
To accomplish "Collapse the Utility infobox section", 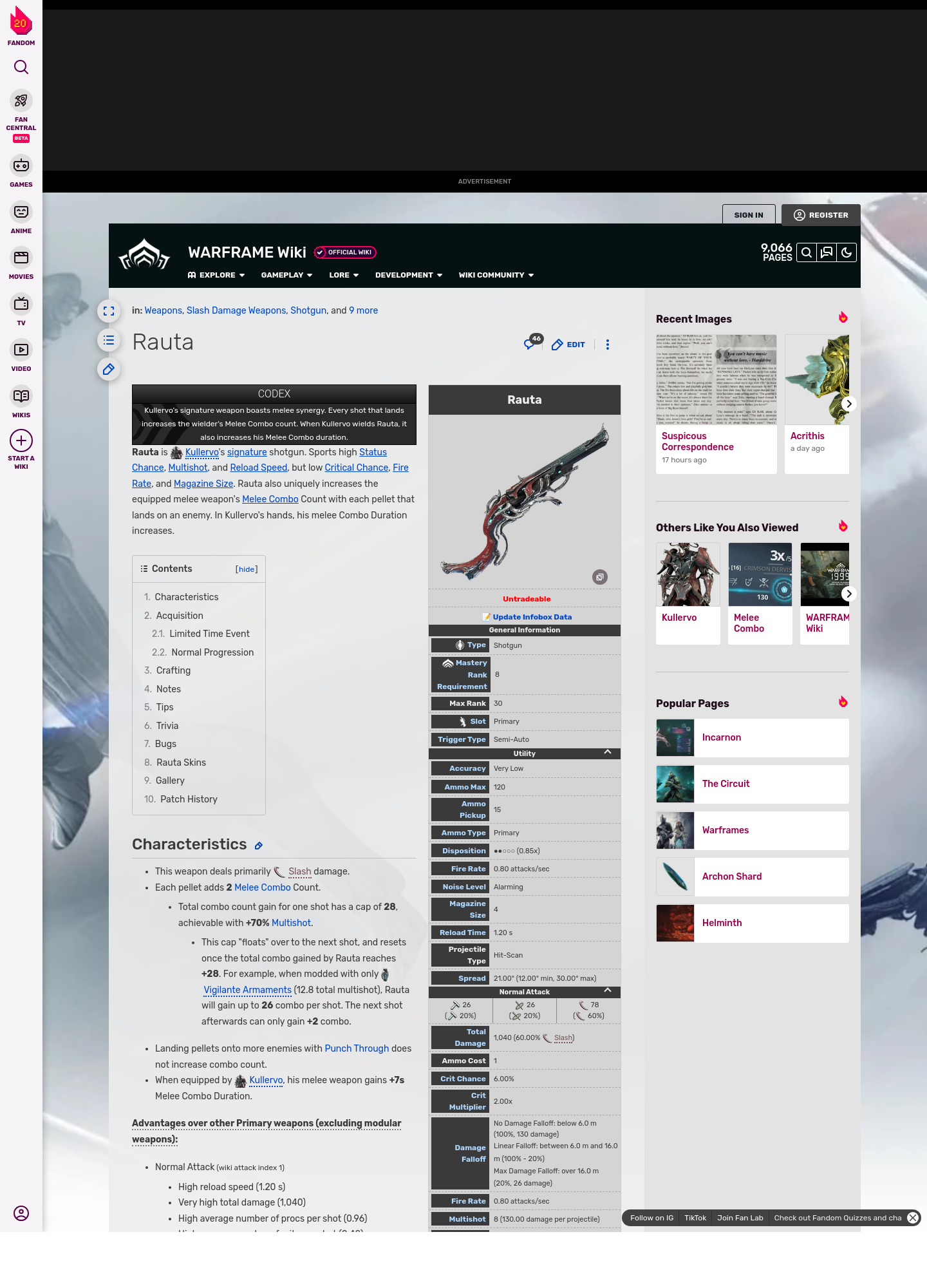I will (x=608, y=752).
